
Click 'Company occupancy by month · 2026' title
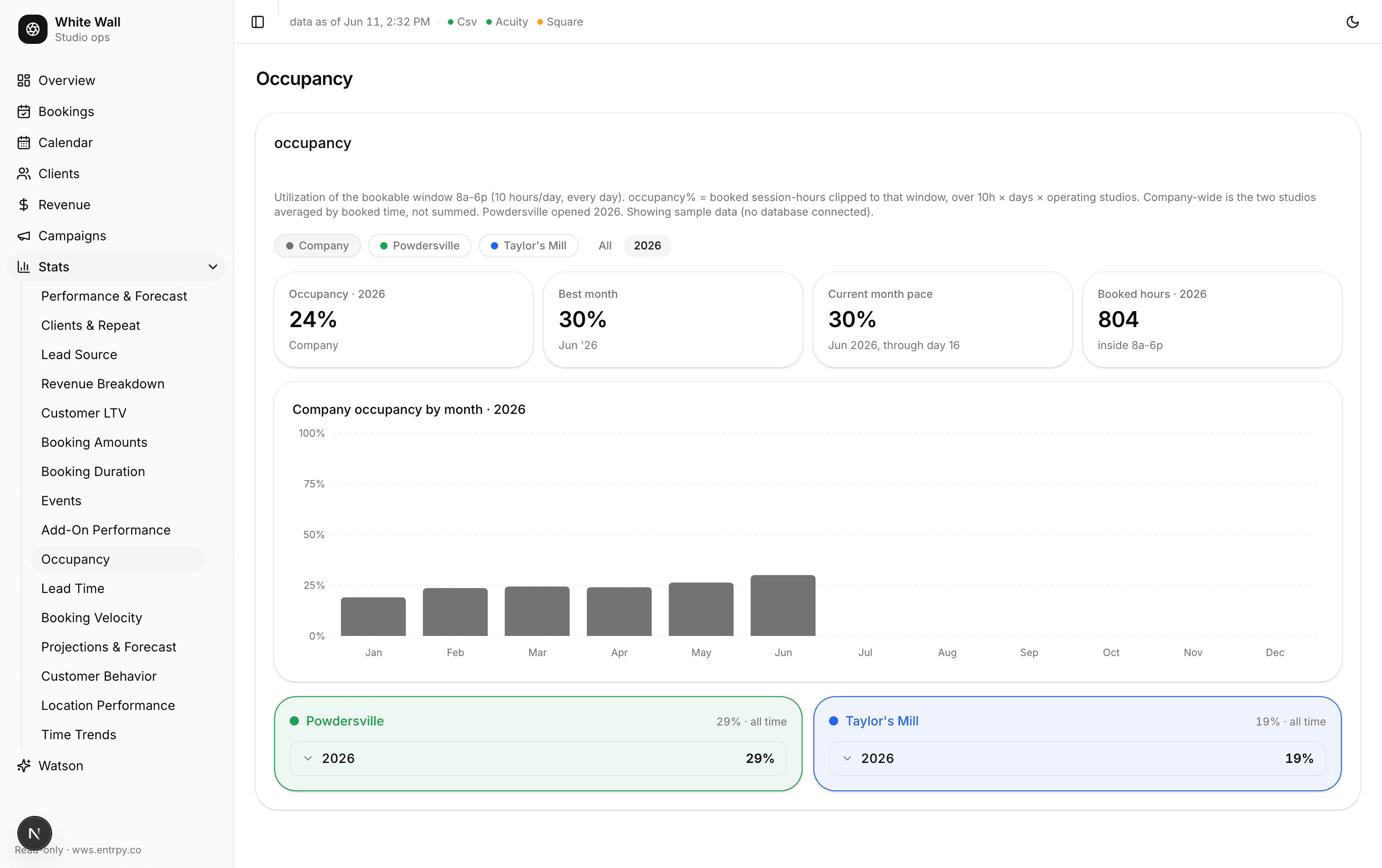(x=409, y=410)
